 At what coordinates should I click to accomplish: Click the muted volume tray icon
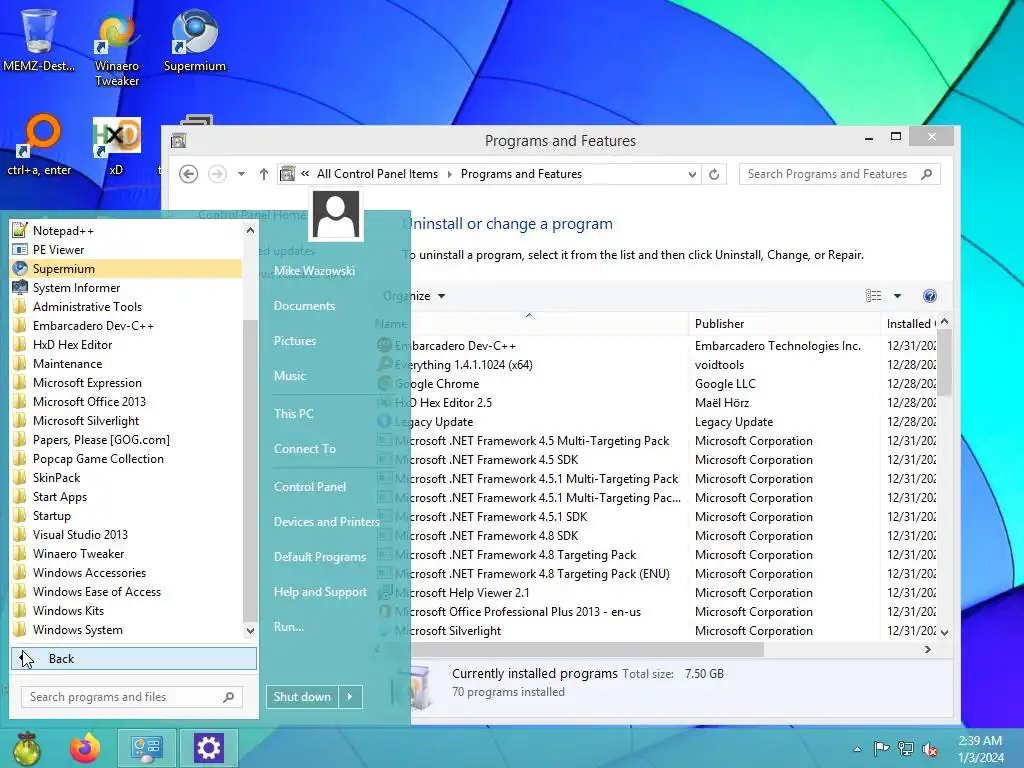[931, 749]
